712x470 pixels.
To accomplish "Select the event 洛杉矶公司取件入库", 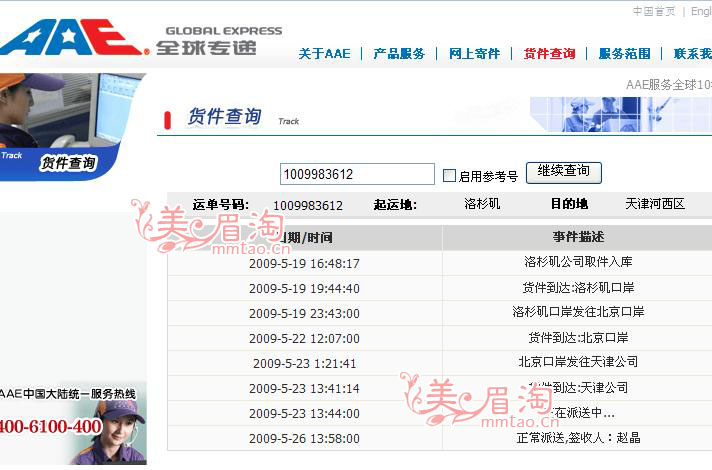I will click(578, 262).
